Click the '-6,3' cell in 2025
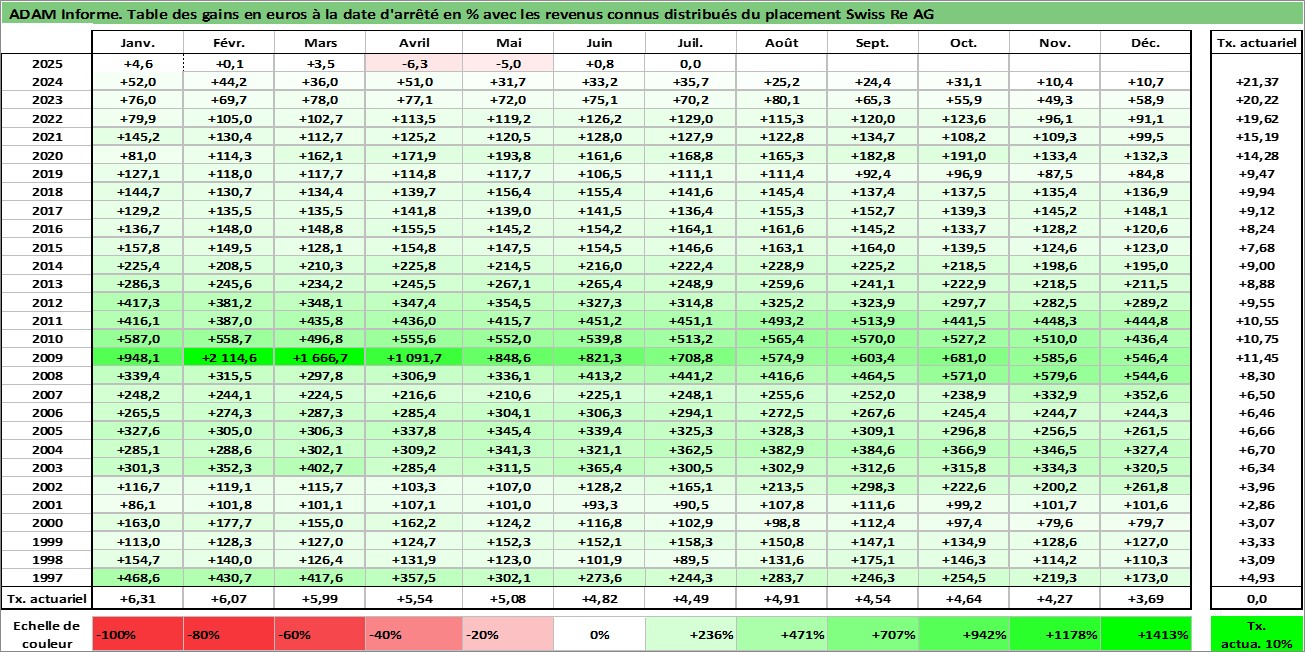The width and height of the screenshot is (1305, 652). (x=411, y=63)
